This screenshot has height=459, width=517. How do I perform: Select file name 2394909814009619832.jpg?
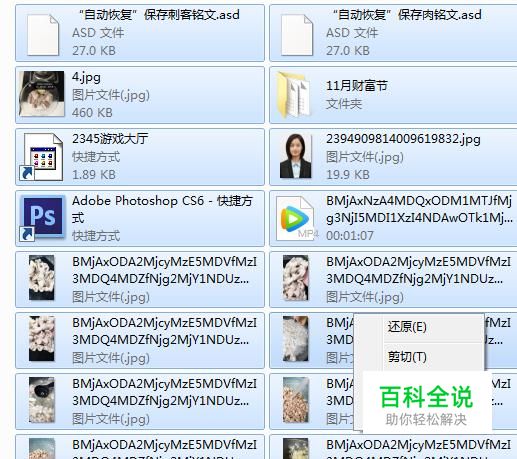tap(403, 139)
